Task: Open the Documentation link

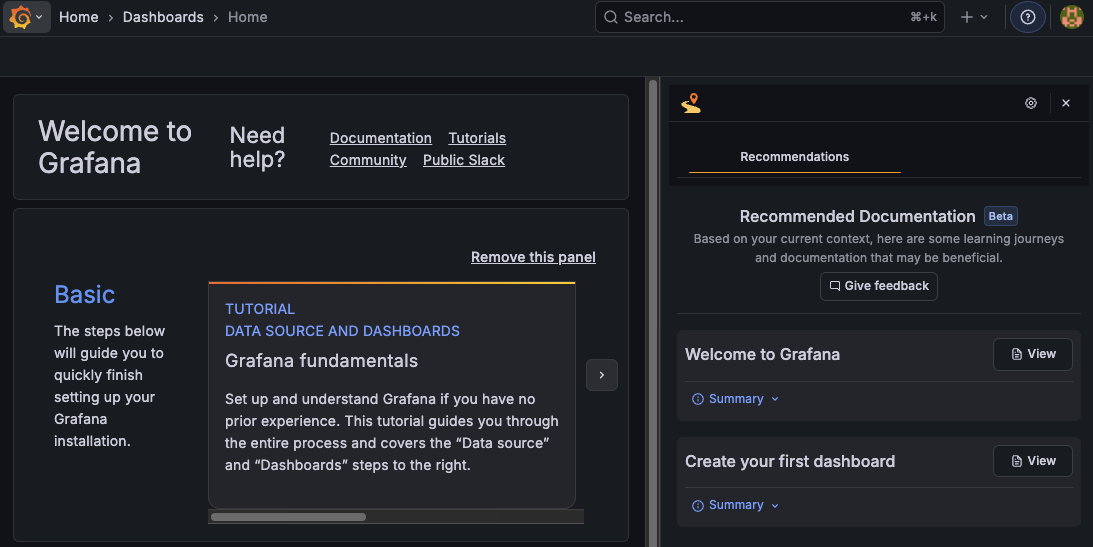Action: pyautogui.click(x=381, y=138)
